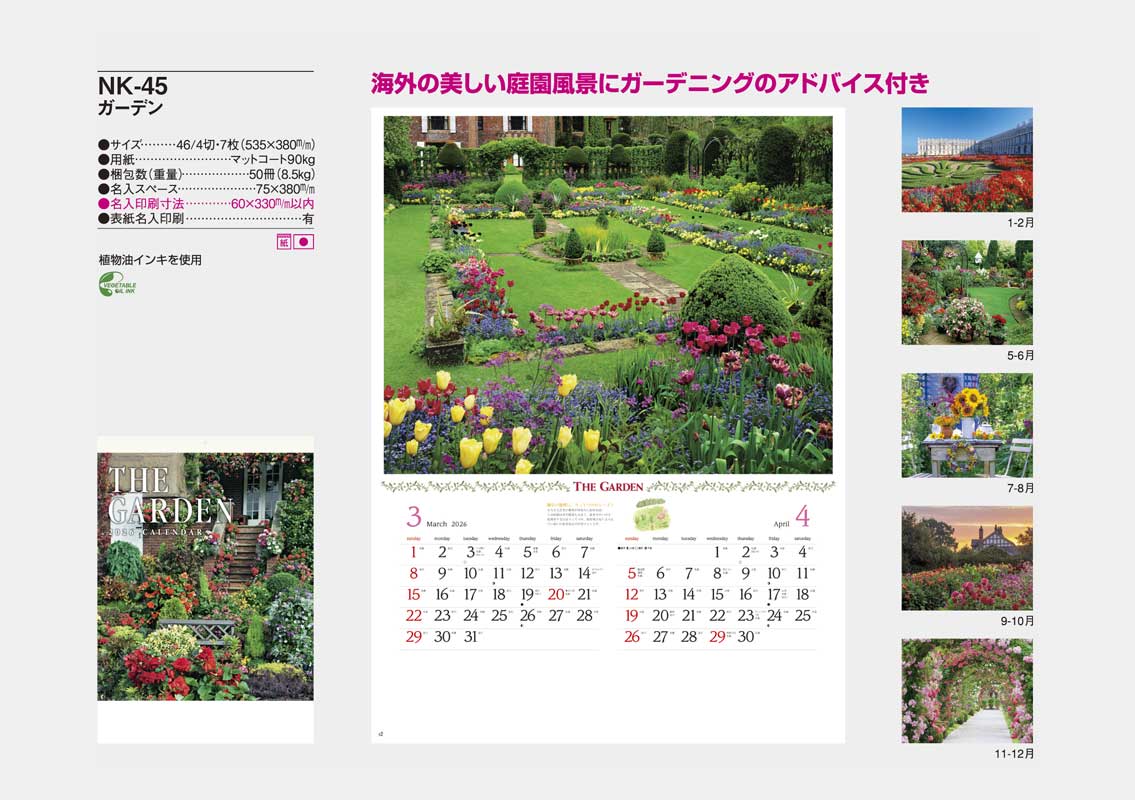Click the 'April' month label

(x=781, y=523)
